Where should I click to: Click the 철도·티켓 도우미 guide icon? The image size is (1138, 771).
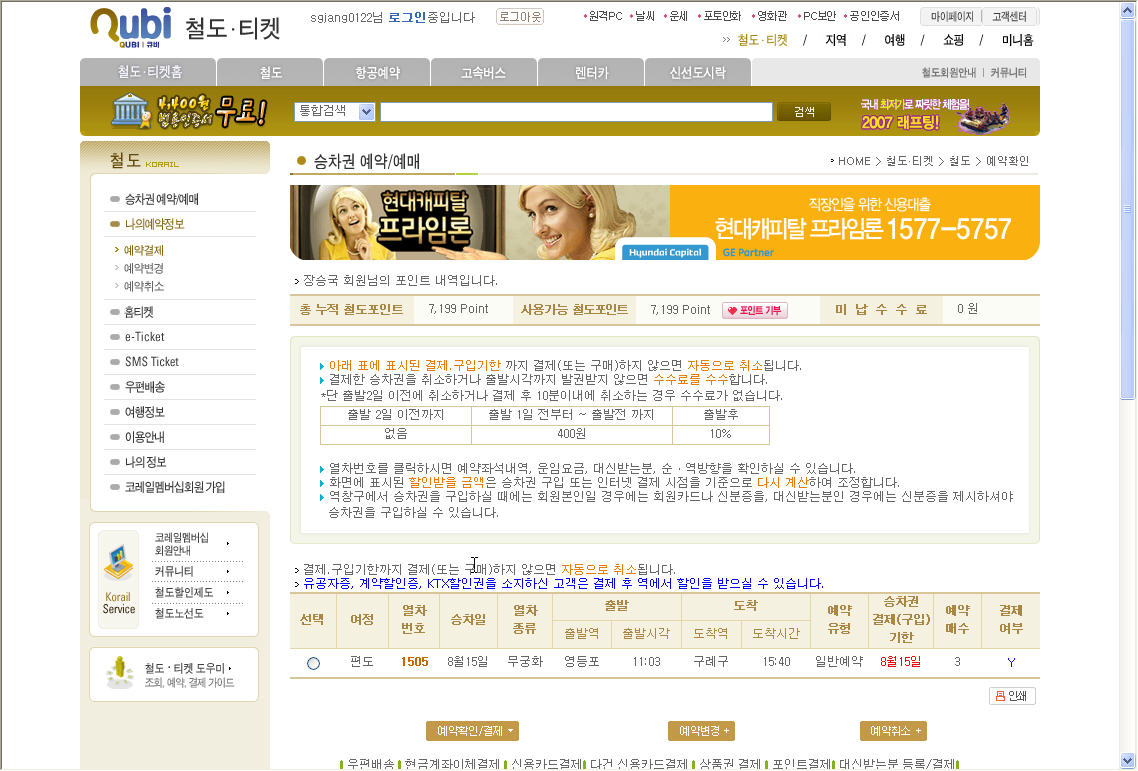click(119, 673)
